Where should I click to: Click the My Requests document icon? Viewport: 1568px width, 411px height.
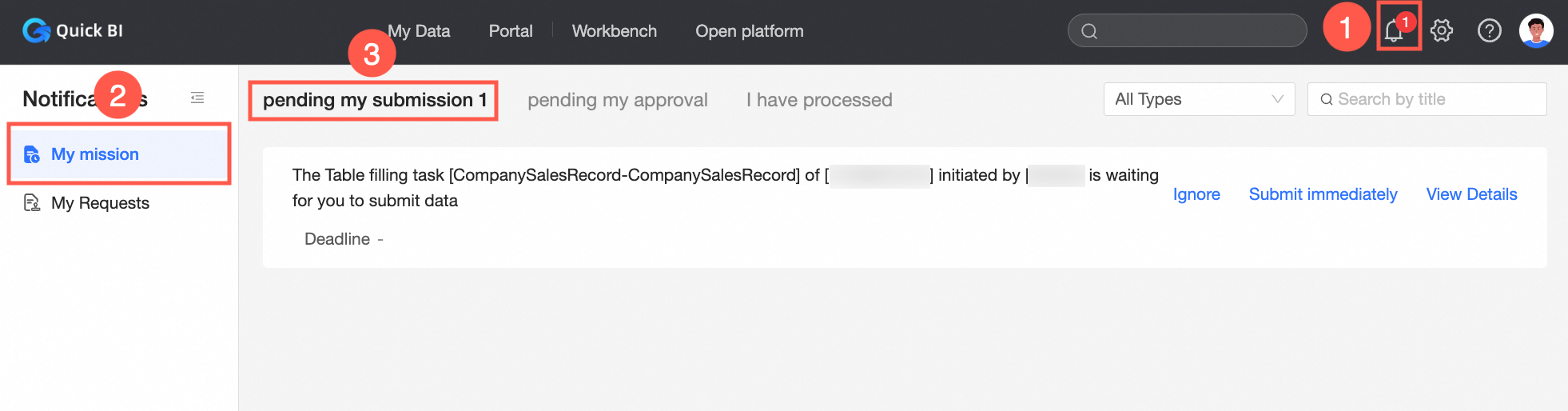coord(32,203)
